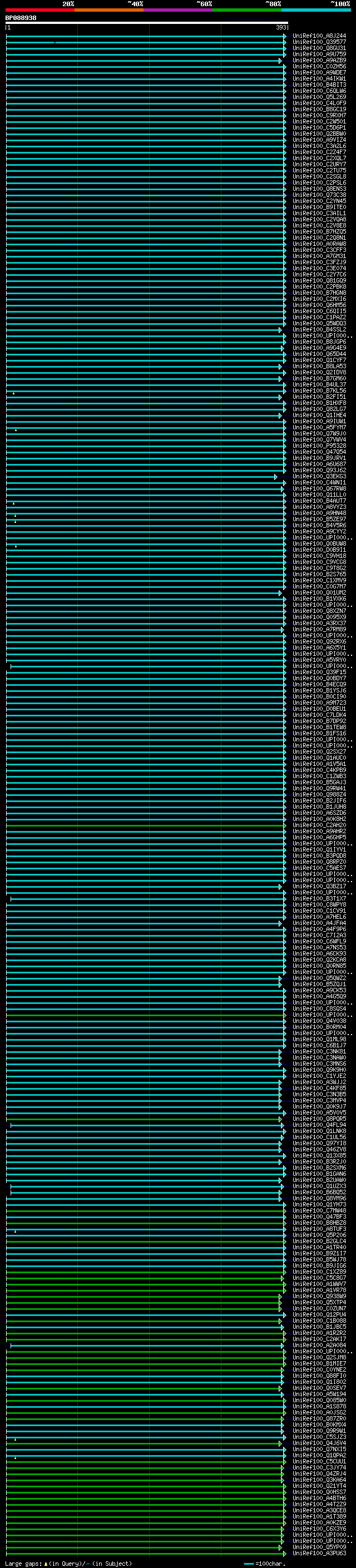The width and height of the screenshot is (356, 1568).
Task: Pick the UniRef100_B7HZQ5 subject label
Action: (x=319, y=231)
